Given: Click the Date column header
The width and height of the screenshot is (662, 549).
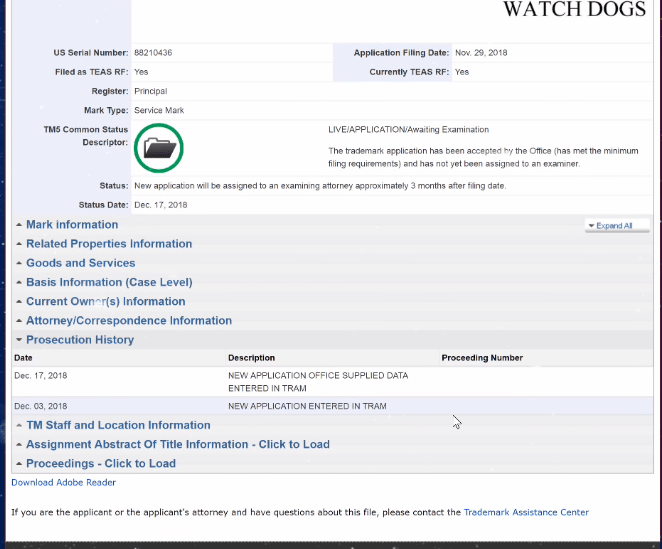Looking at the screenshot, I should pos(23,358).
